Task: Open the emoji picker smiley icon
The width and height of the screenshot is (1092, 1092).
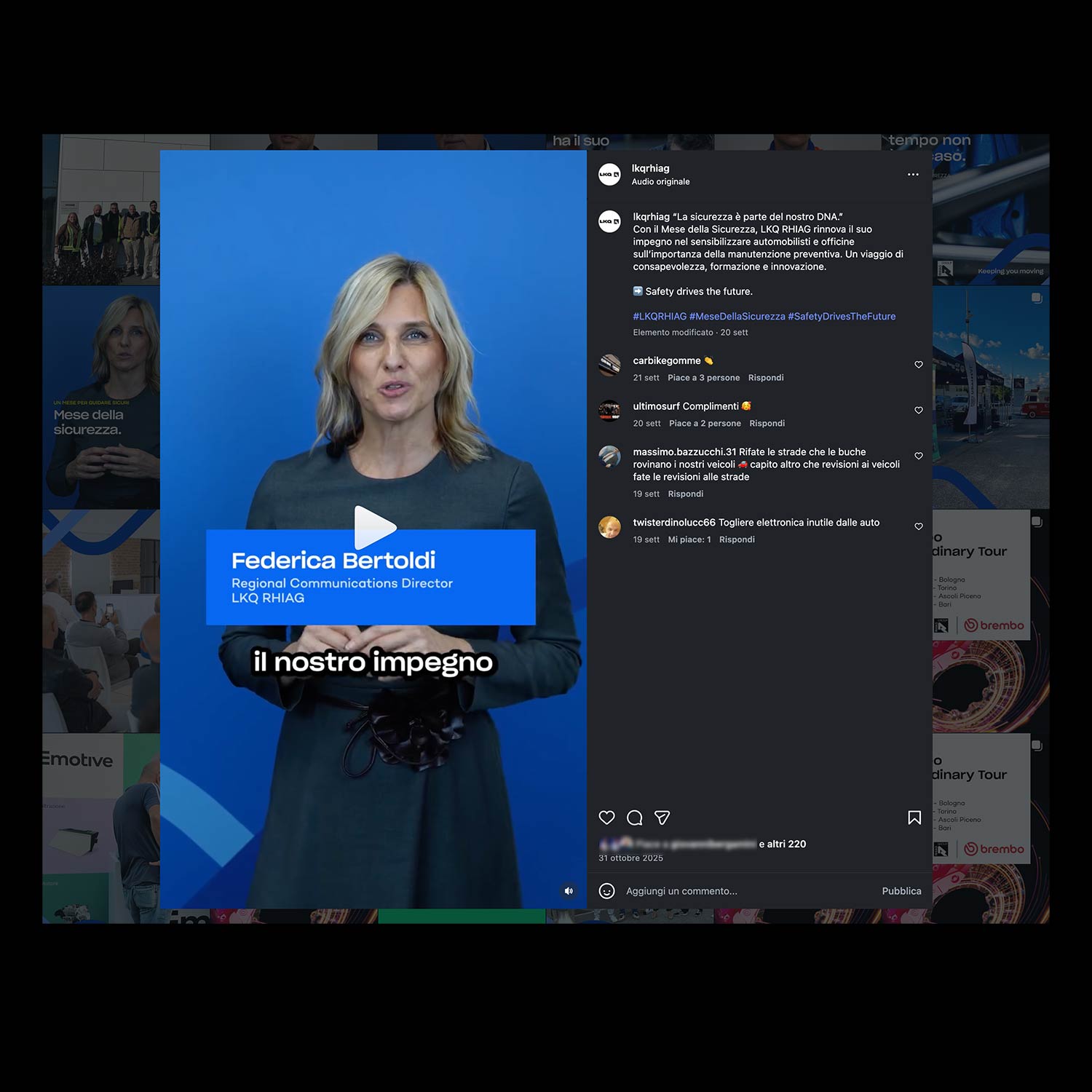Action: click(x=607, y=891)
